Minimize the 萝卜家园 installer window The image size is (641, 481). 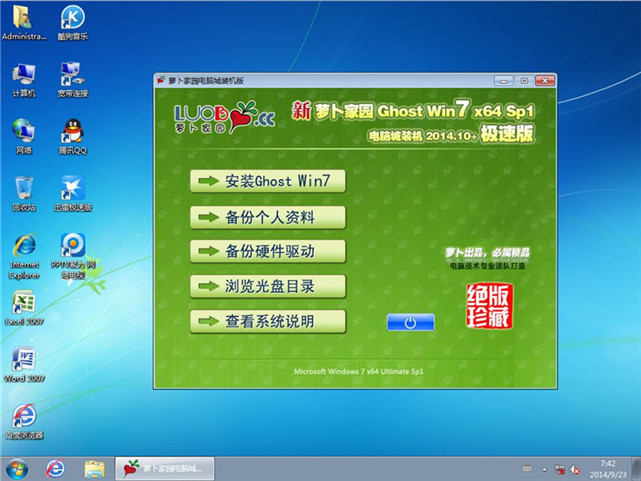(504, 81)
